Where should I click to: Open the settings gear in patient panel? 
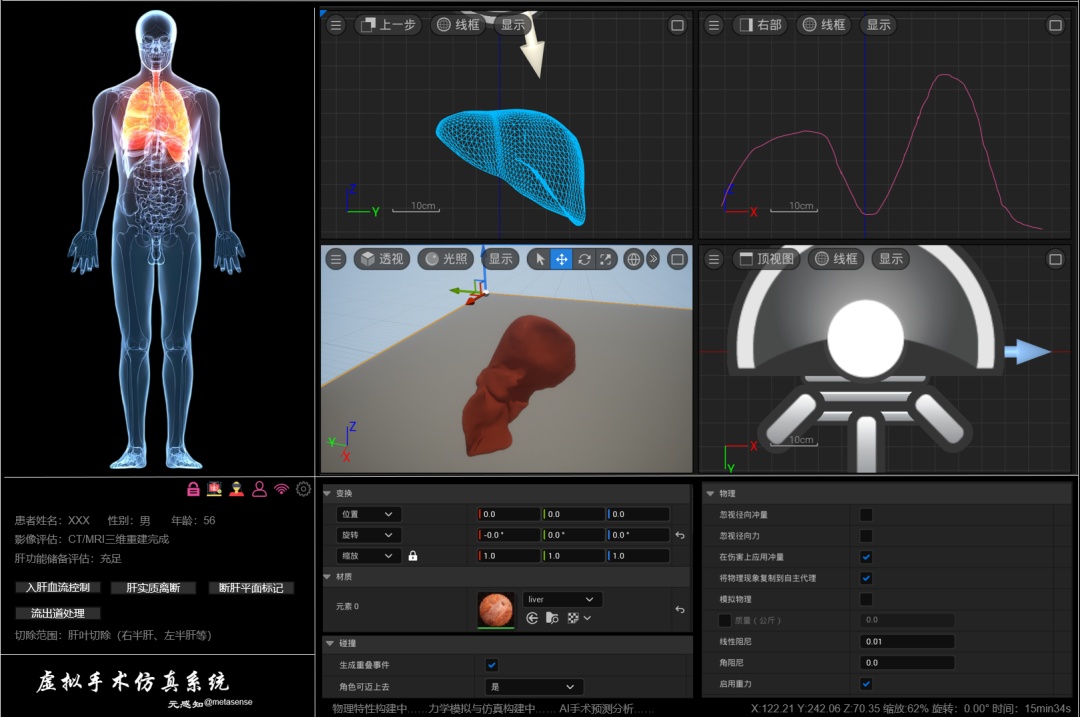point(303,489)
